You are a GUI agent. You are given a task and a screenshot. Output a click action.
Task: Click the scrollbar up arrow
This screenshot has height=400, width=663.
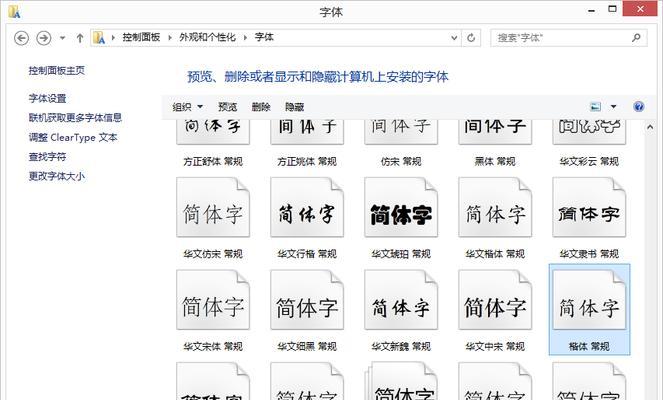pos(650,127)
